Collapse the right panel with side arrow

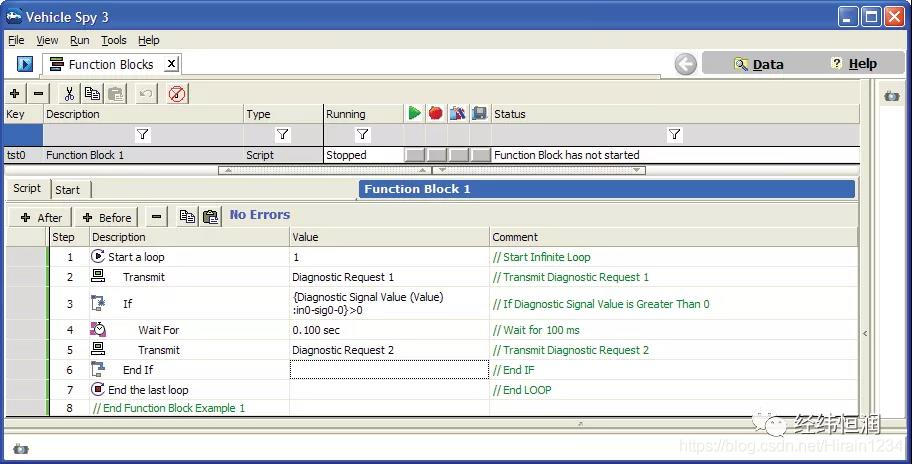[x=865, y=333]
